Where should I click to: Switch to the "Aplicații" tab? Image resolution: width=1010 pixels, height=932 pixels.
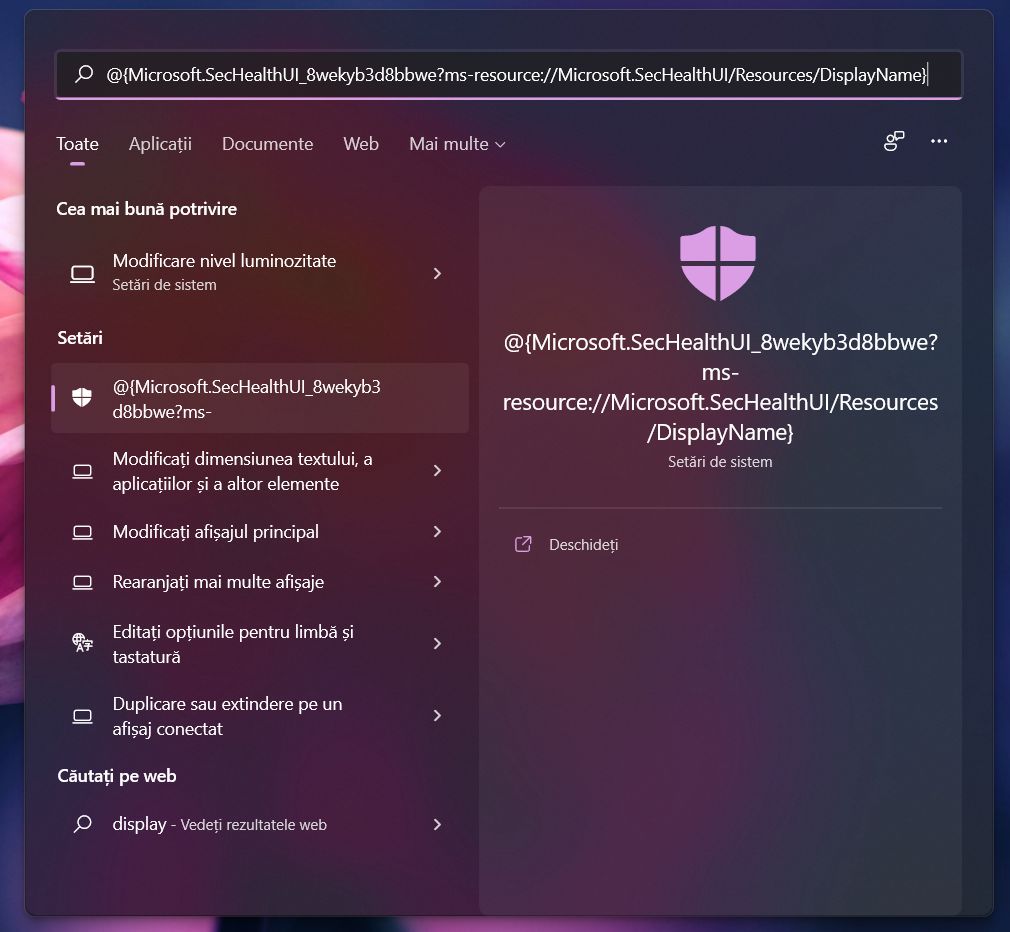pos(160,143)
